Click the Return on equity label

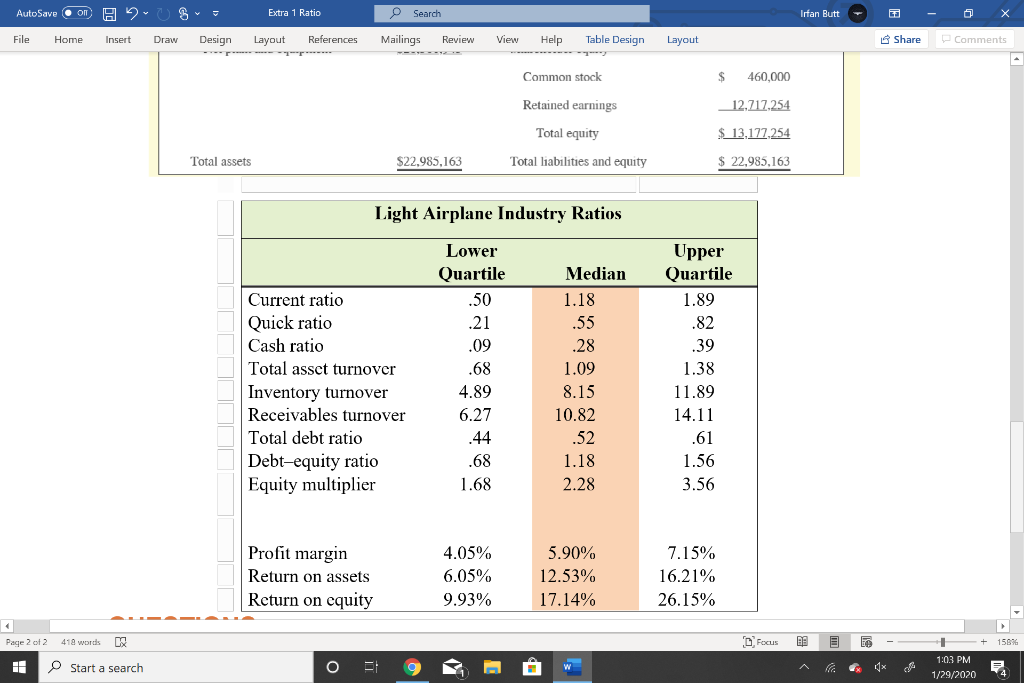(310, 599)
